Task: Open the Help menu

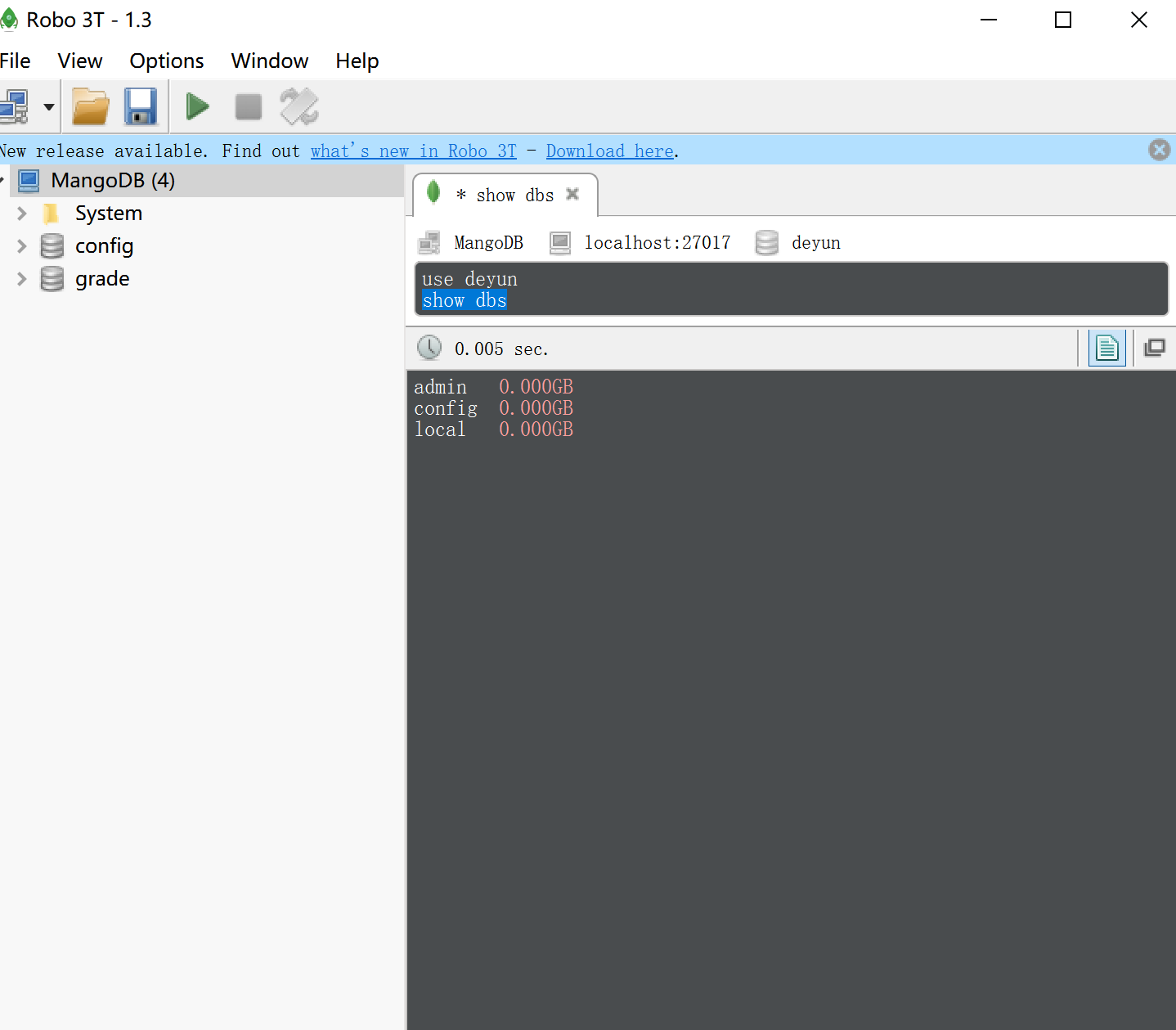Action: click(357, 61)
